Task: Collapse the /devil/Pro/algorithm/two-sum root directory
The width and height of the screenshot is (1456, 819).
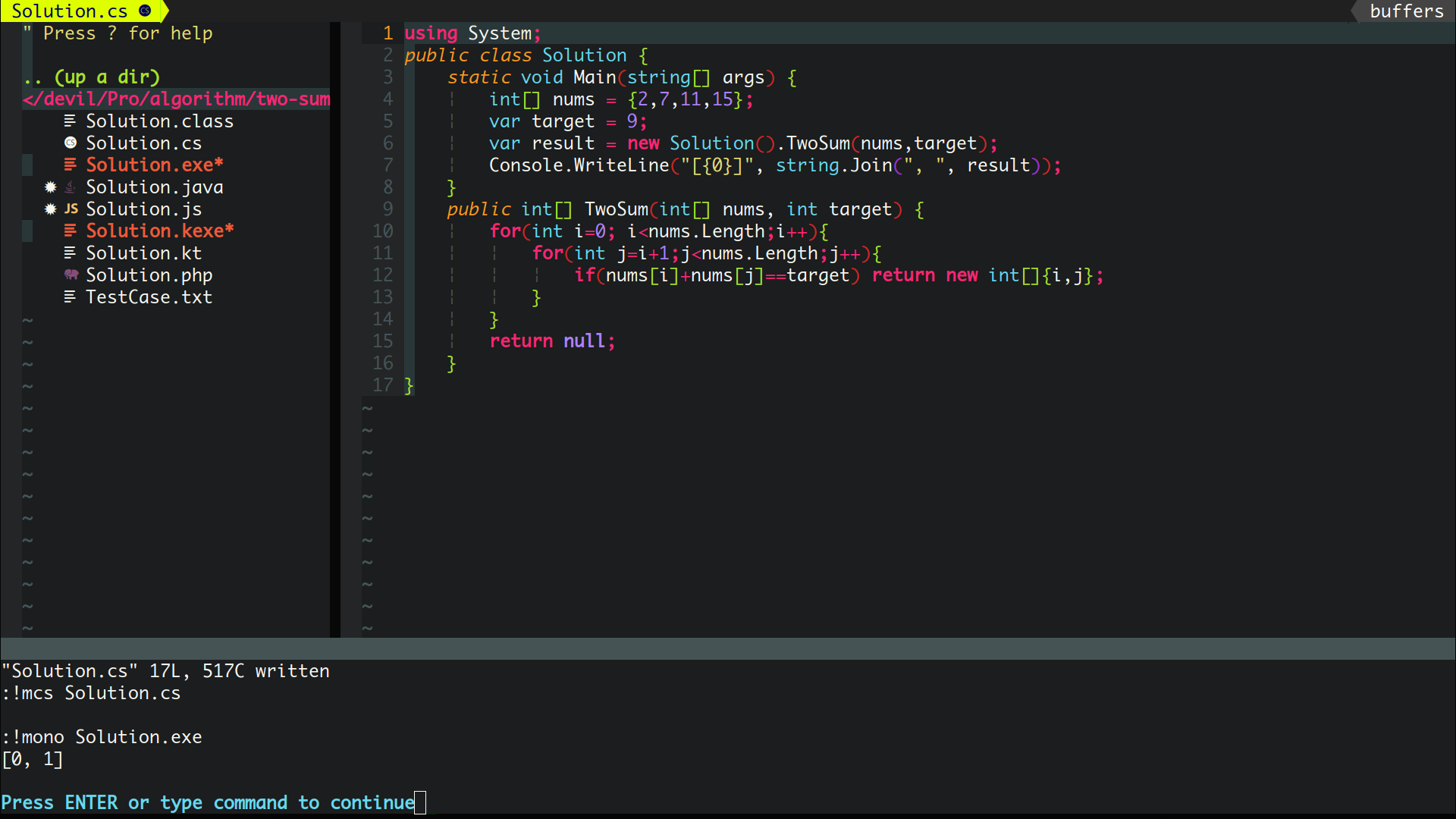Action: tap(176, 99)
